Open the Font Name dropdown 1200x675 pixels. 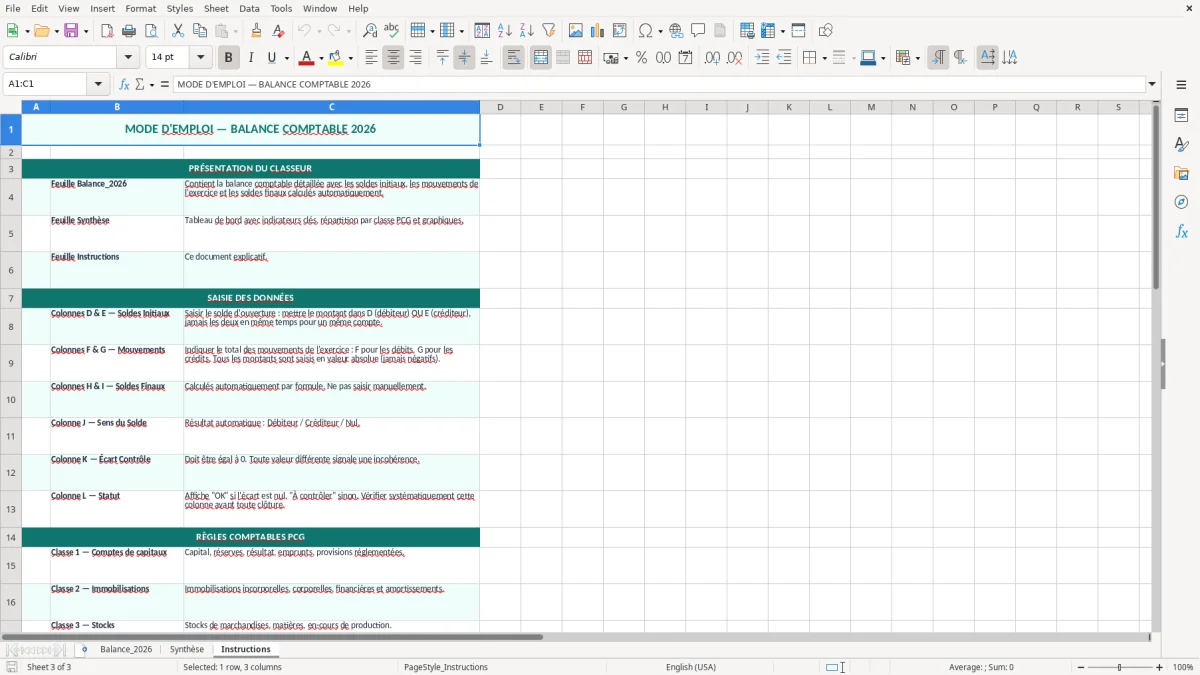coord(128,57)
